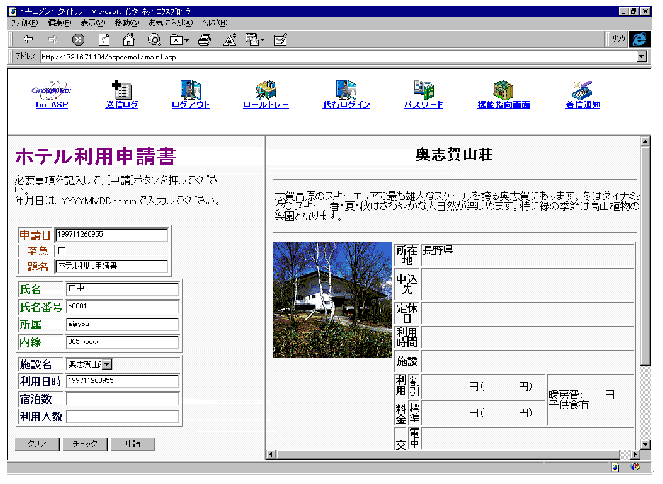Expand the リンク links bar
Image resolution: width=663 pixels, height=484 pixels.
click(619, 39)
